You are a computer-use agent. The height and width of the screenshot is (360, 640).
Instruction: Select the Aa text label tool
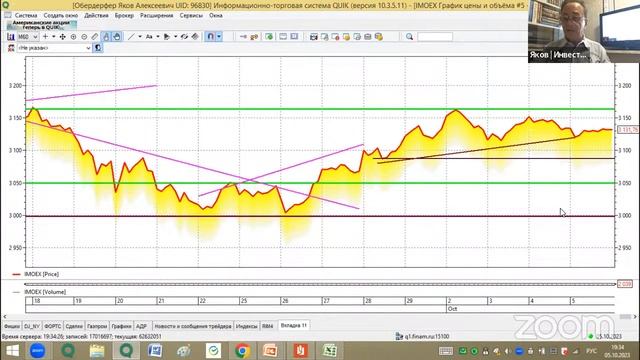(149, 37)
